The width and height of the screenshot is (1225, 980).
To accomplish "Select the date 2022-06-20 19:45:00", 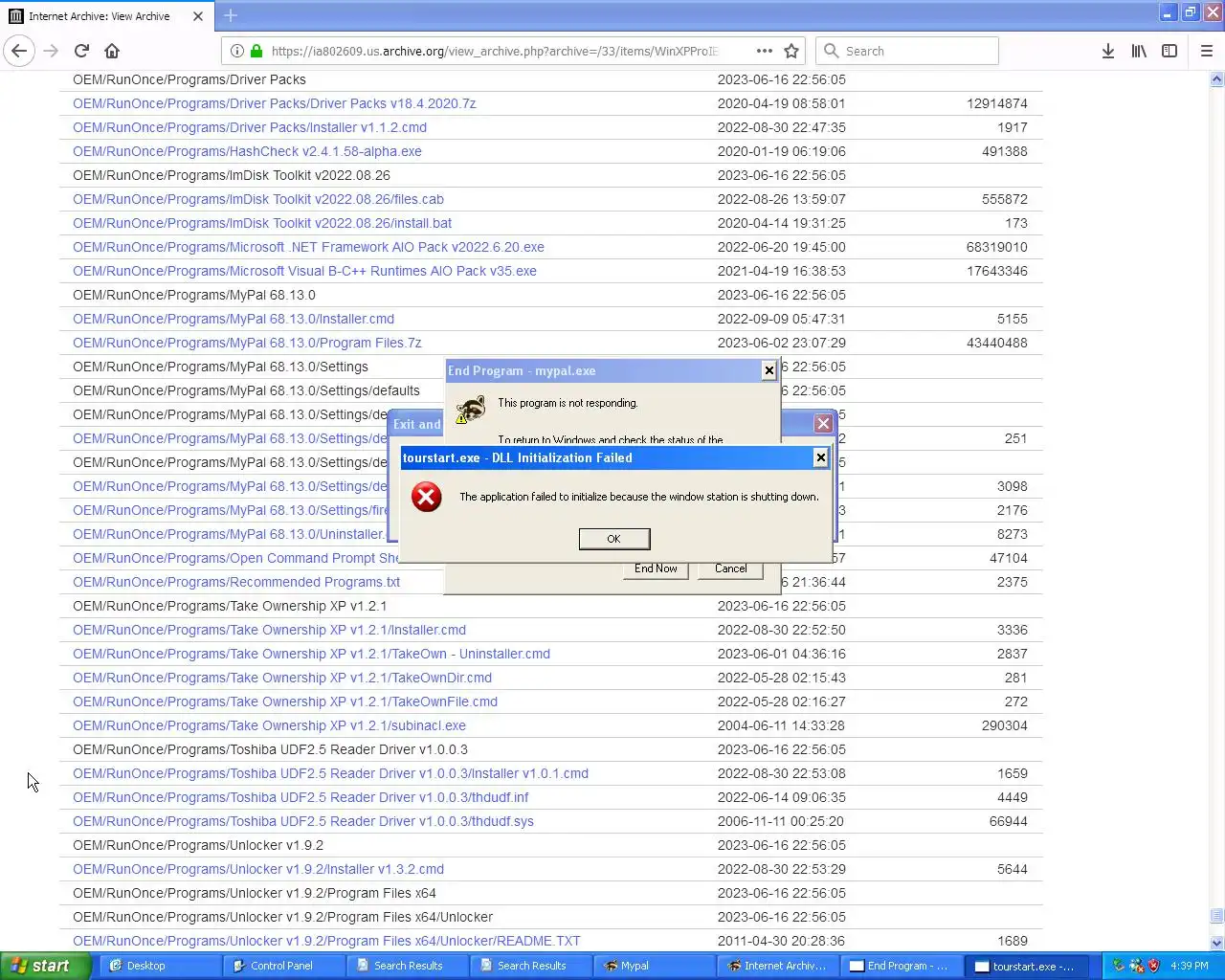I will [781, 247].
